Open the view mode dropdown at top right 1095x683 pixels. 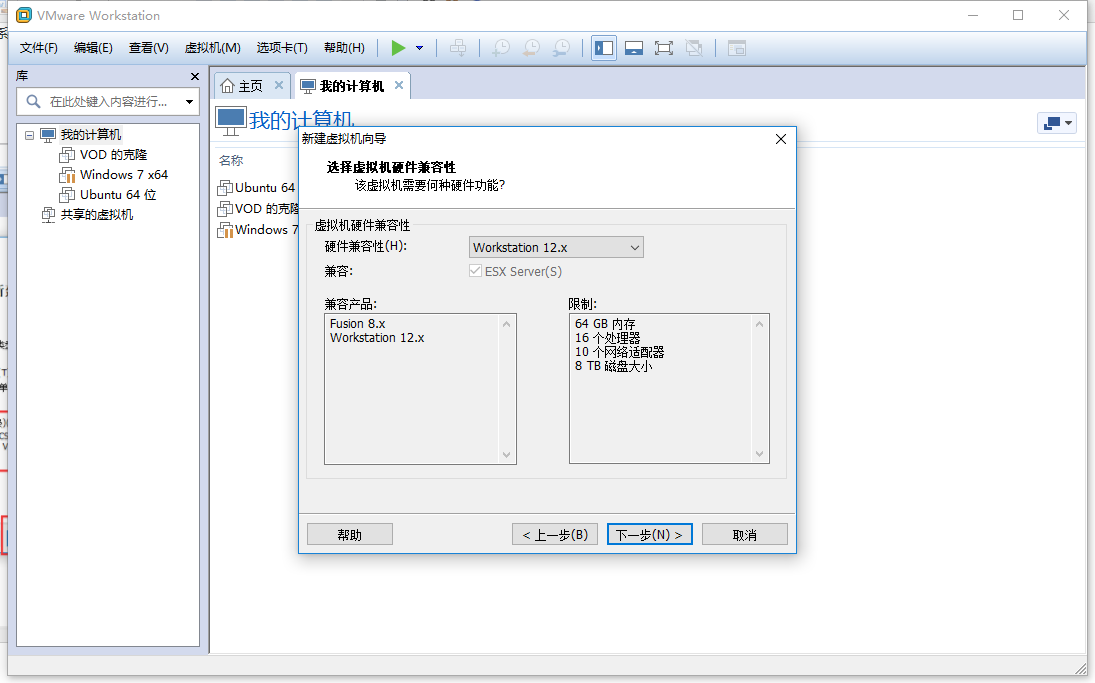click(x=1057, y=123)
